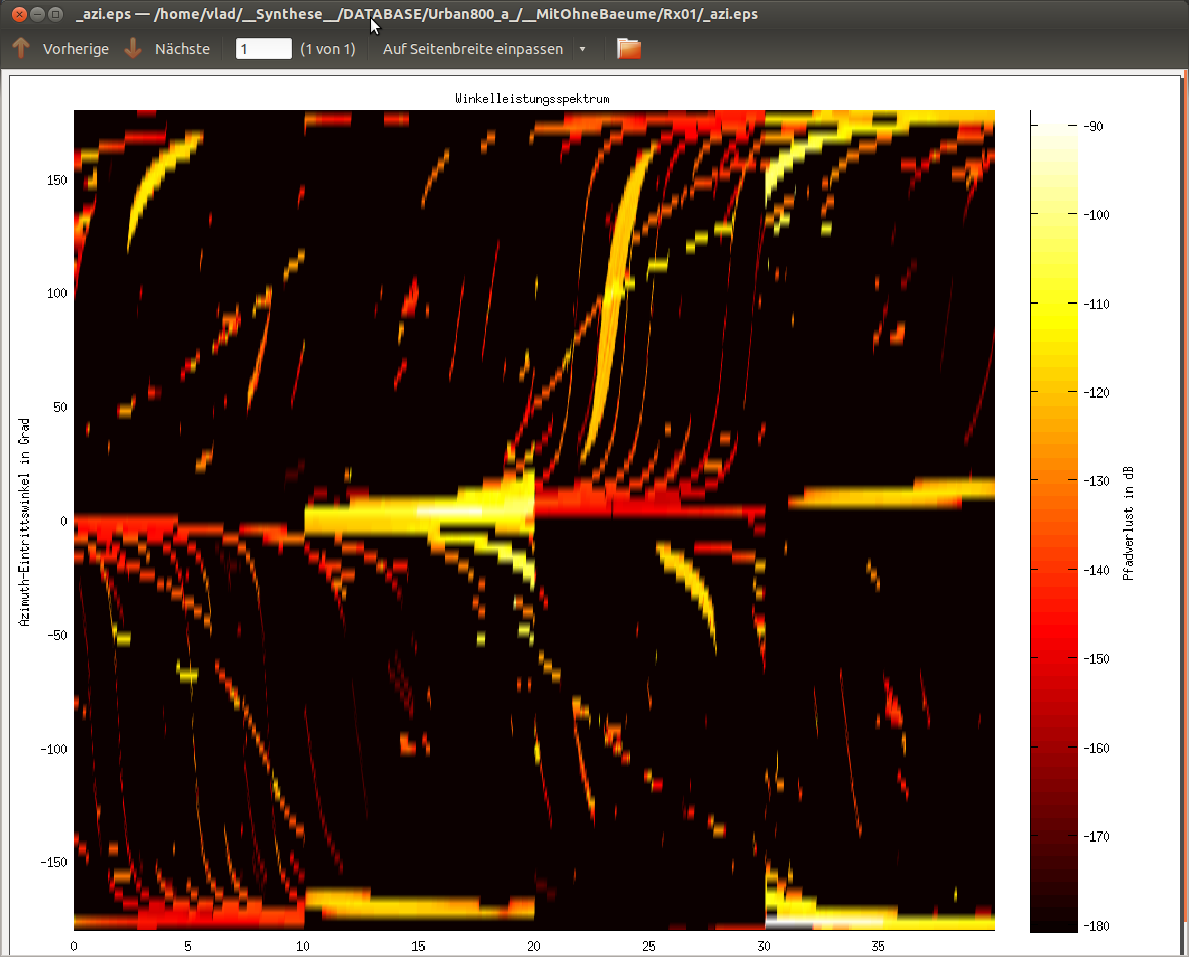Open the orange folder icon in toolbar
1189x957 pixels.
[628, 49]
